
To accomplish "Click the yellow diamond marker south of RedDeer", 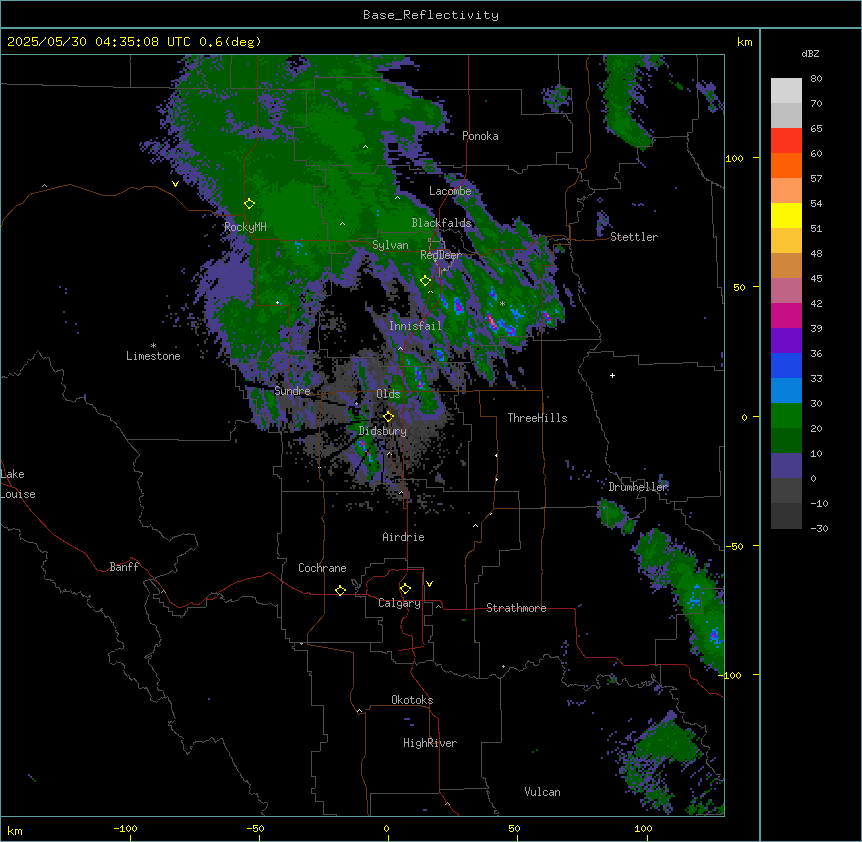I will click(x=425, y=281).
